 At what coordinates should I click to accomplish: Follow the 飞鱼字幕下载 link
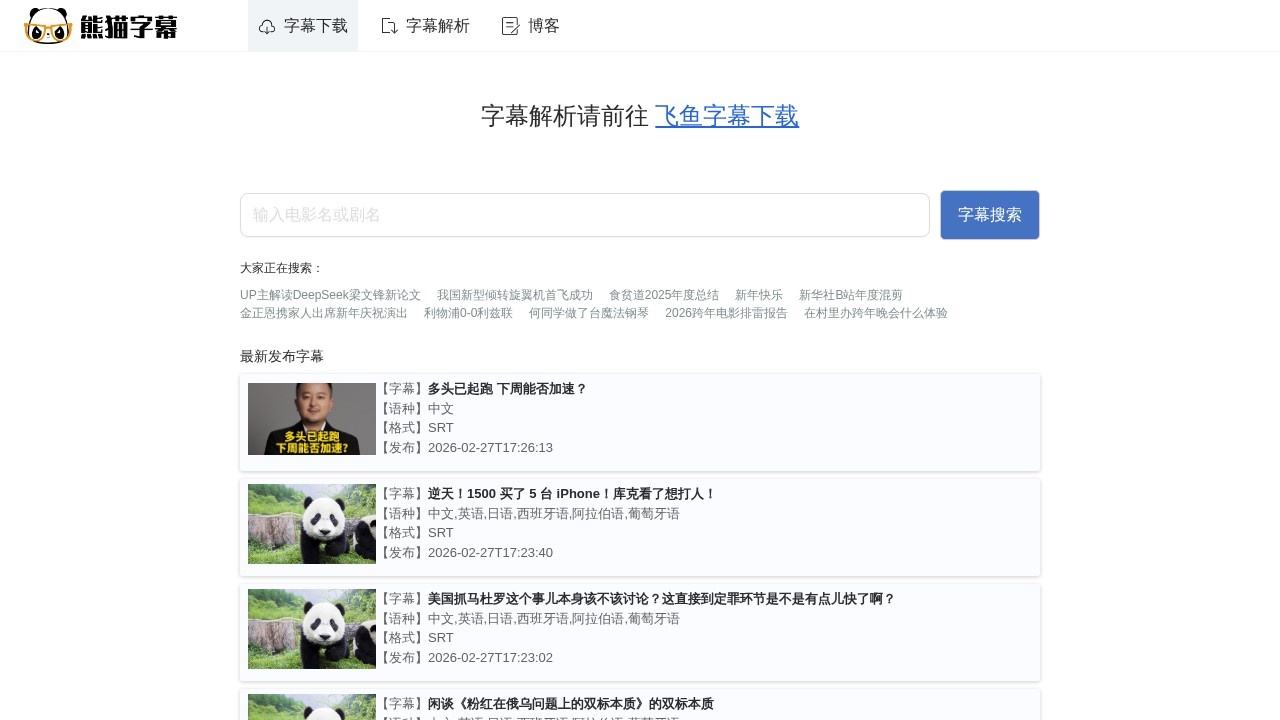(726, 116)
